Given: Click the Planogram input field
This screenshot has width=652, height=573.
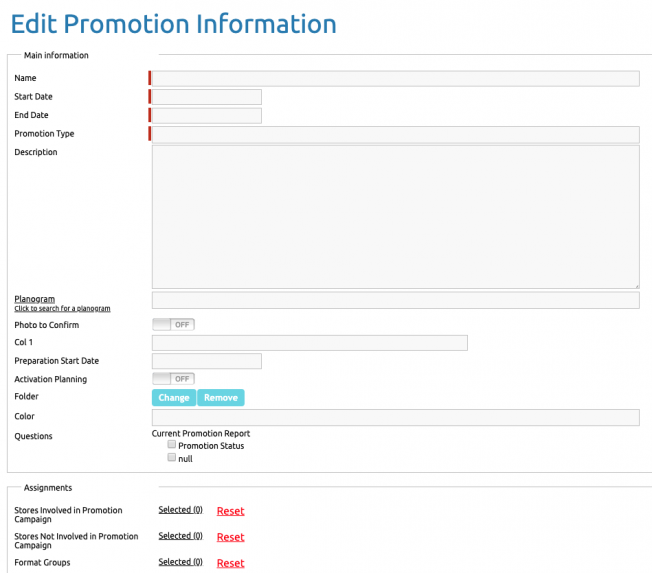Looking at the screenshot, I should pos(395,300).
